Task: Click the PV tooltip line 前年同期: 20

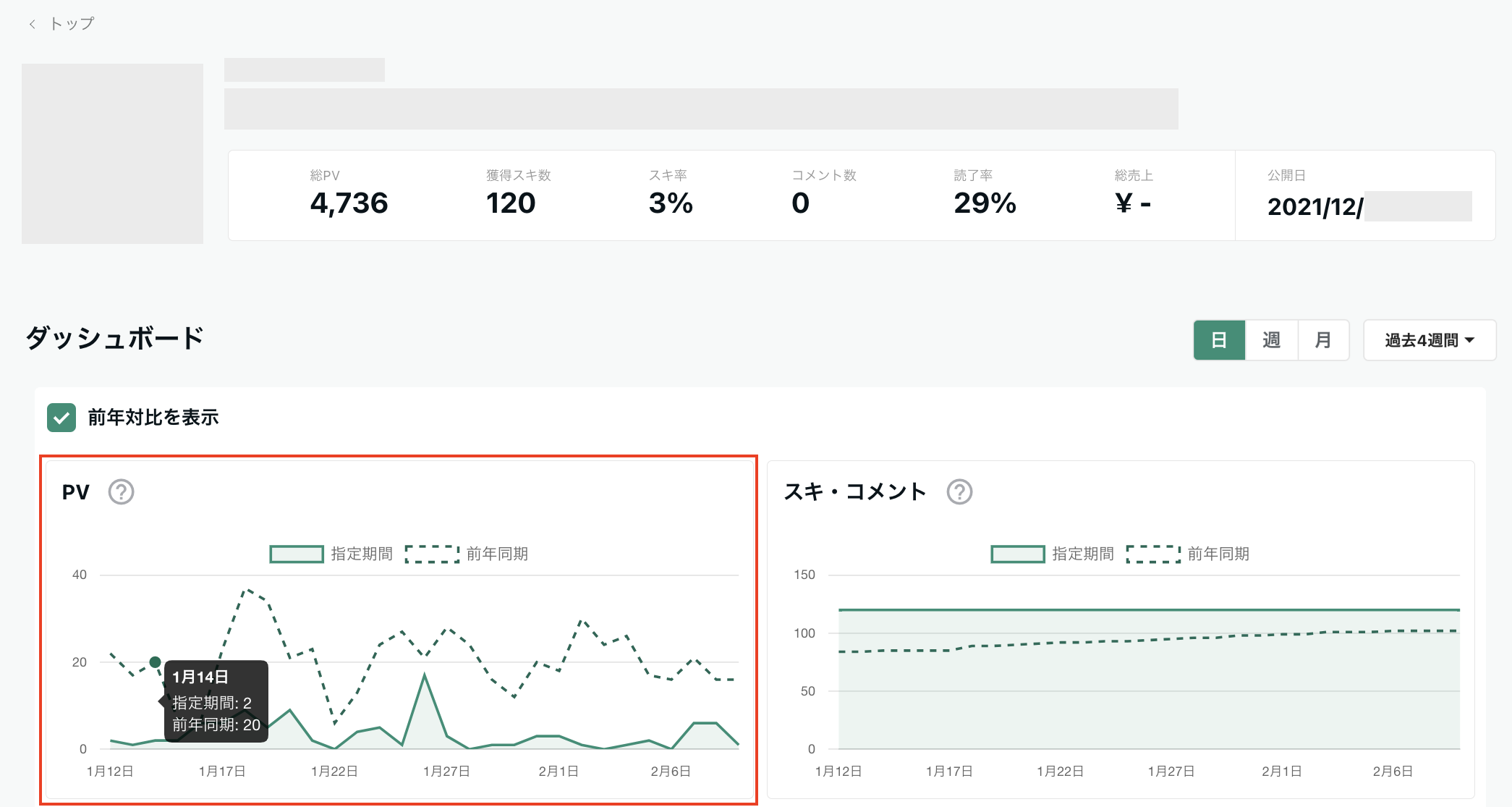Action: (216, 725)
